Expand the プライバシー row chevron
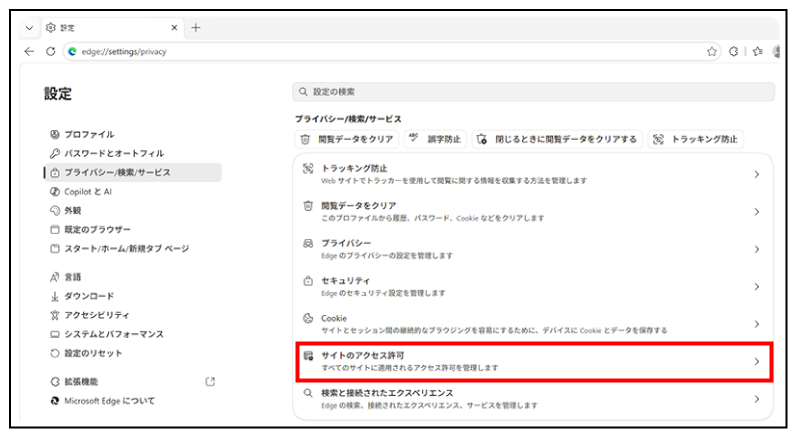The height and width of the screenshot is (436, 795). 756,249
